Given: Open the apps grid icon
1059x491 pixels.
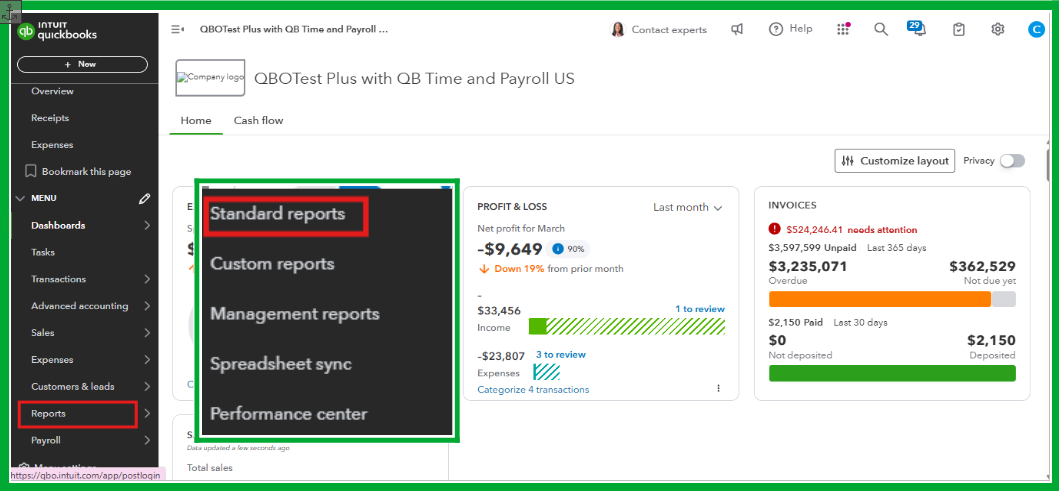Looking at the screenshot, I should tap(843, 29).
